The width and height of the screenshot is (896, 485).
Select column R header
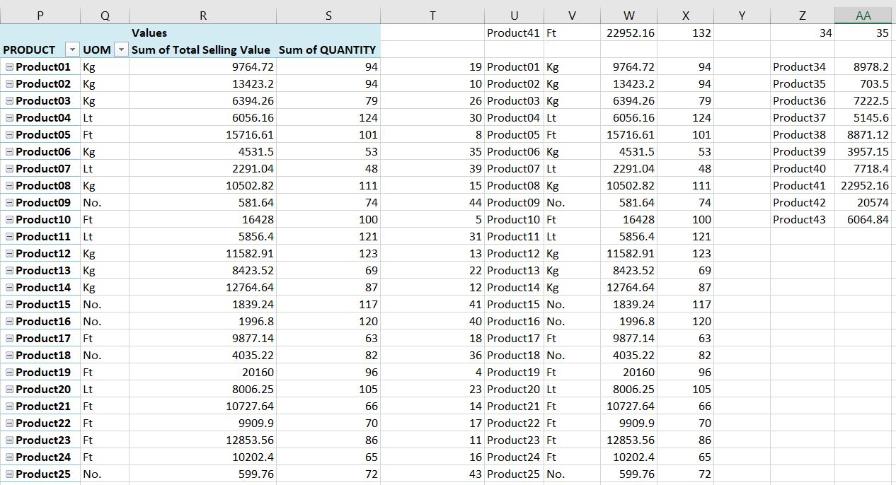[x=203, y=15]
